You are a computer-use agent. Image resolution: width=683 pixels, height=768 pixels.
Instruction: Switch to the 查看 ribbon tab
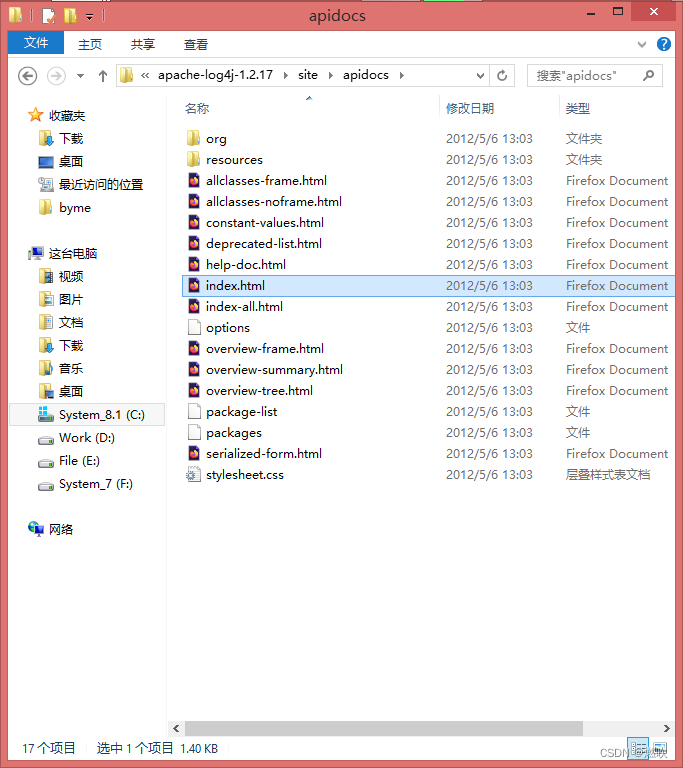[x=196, y=45]
